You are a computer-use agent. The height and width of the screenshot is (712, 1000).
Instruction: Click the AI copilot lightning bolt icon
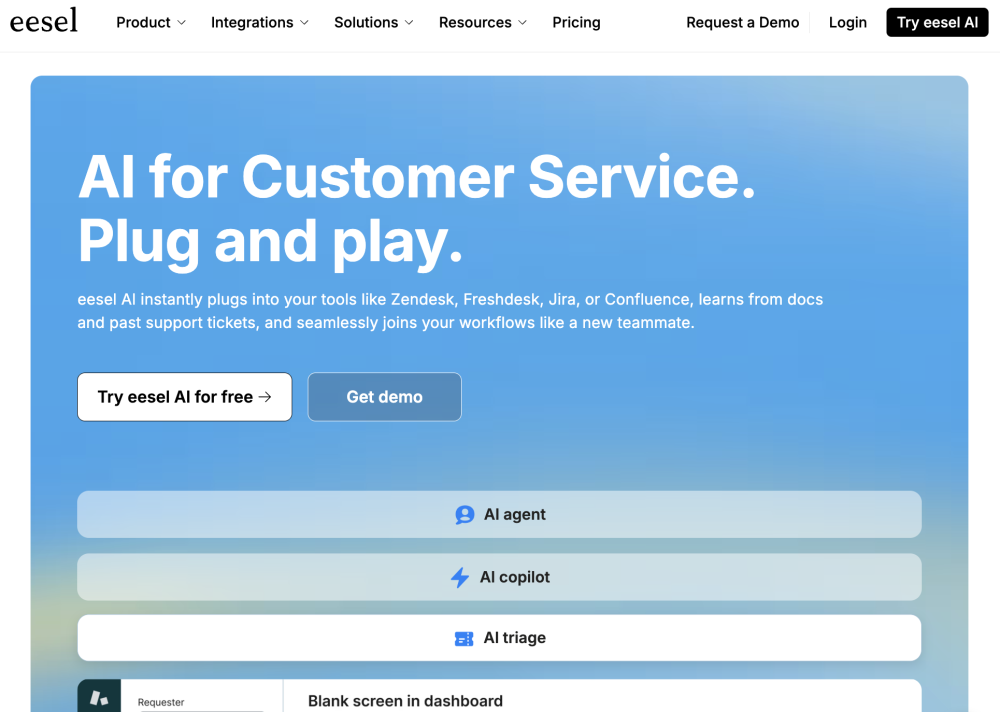[460, 577]
